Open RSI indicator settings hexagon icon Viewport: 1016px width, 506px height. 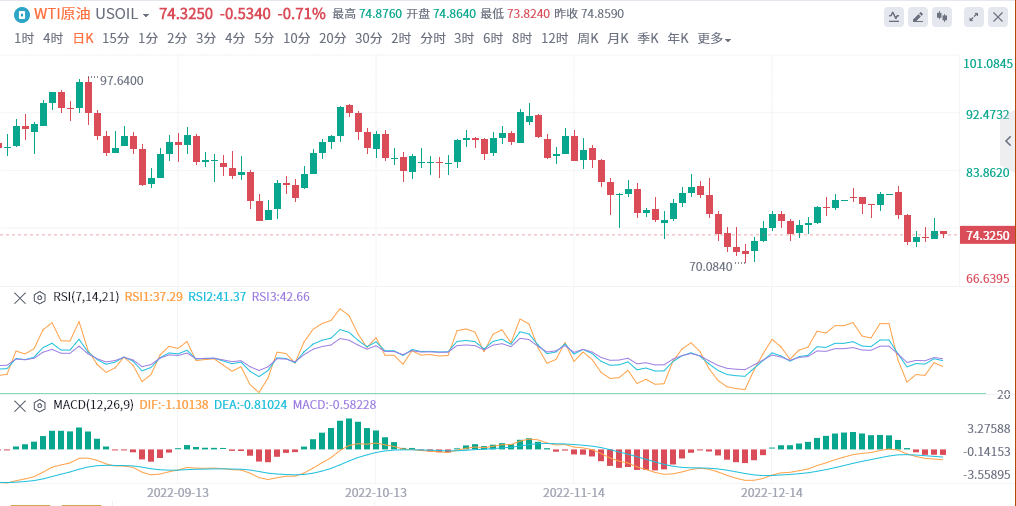pos(39,297)
